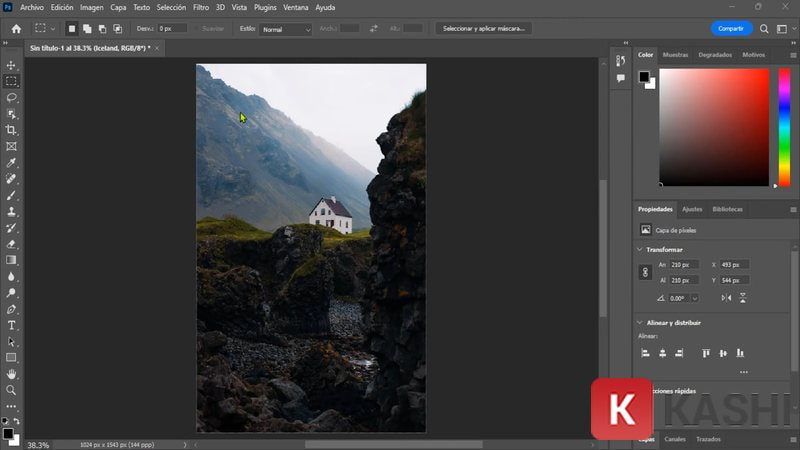Open the Ventana menu
This screenshot has width=800, height=450.
[296, 8]
